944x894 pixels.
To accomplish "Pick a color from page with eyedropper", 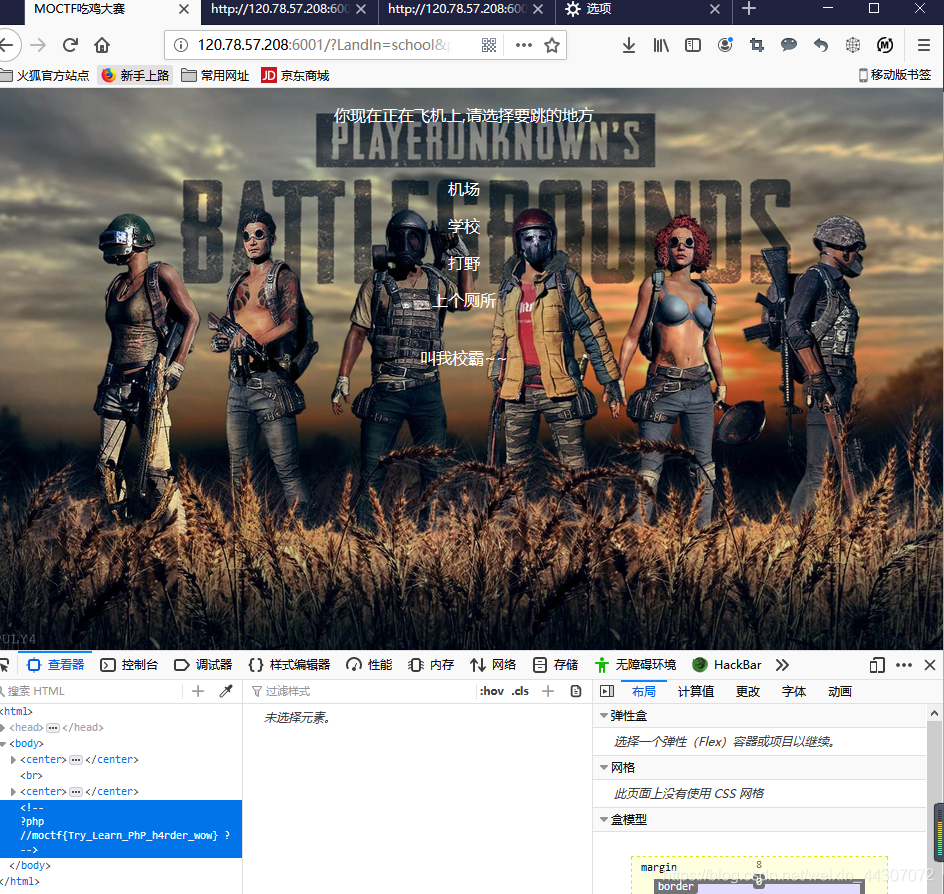I will pos(226,691).
